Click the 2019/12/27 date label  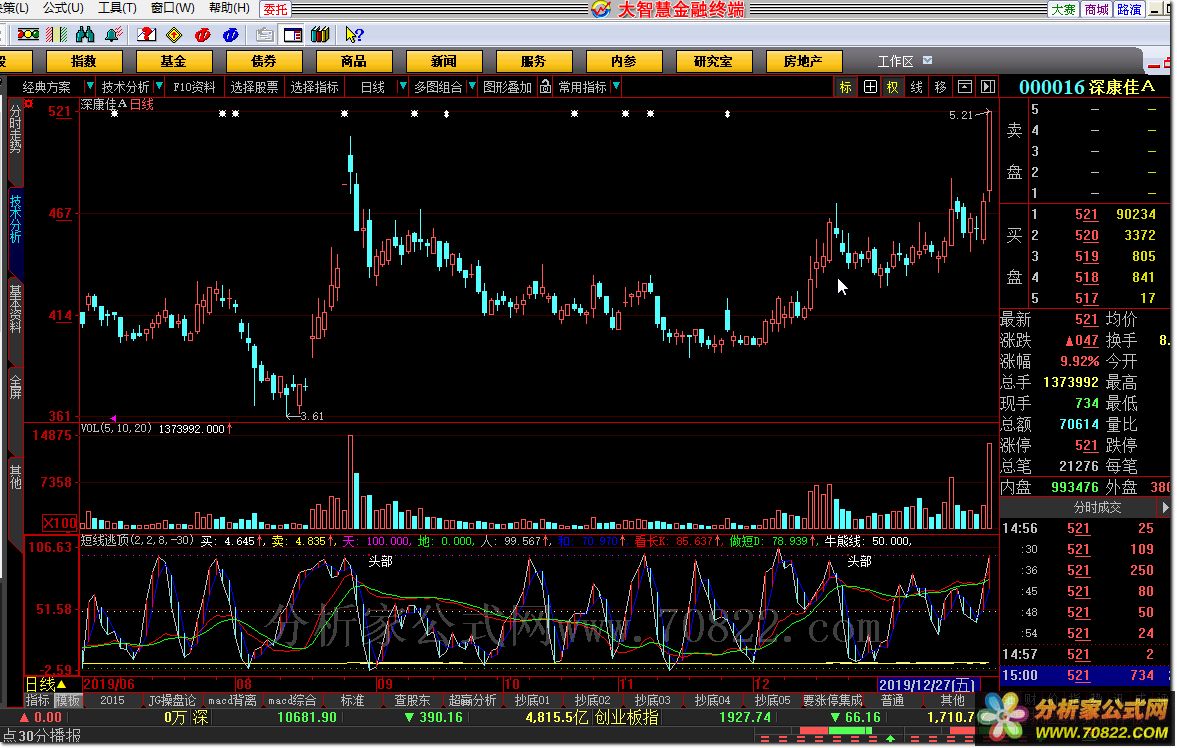click(x=928, y=685)
